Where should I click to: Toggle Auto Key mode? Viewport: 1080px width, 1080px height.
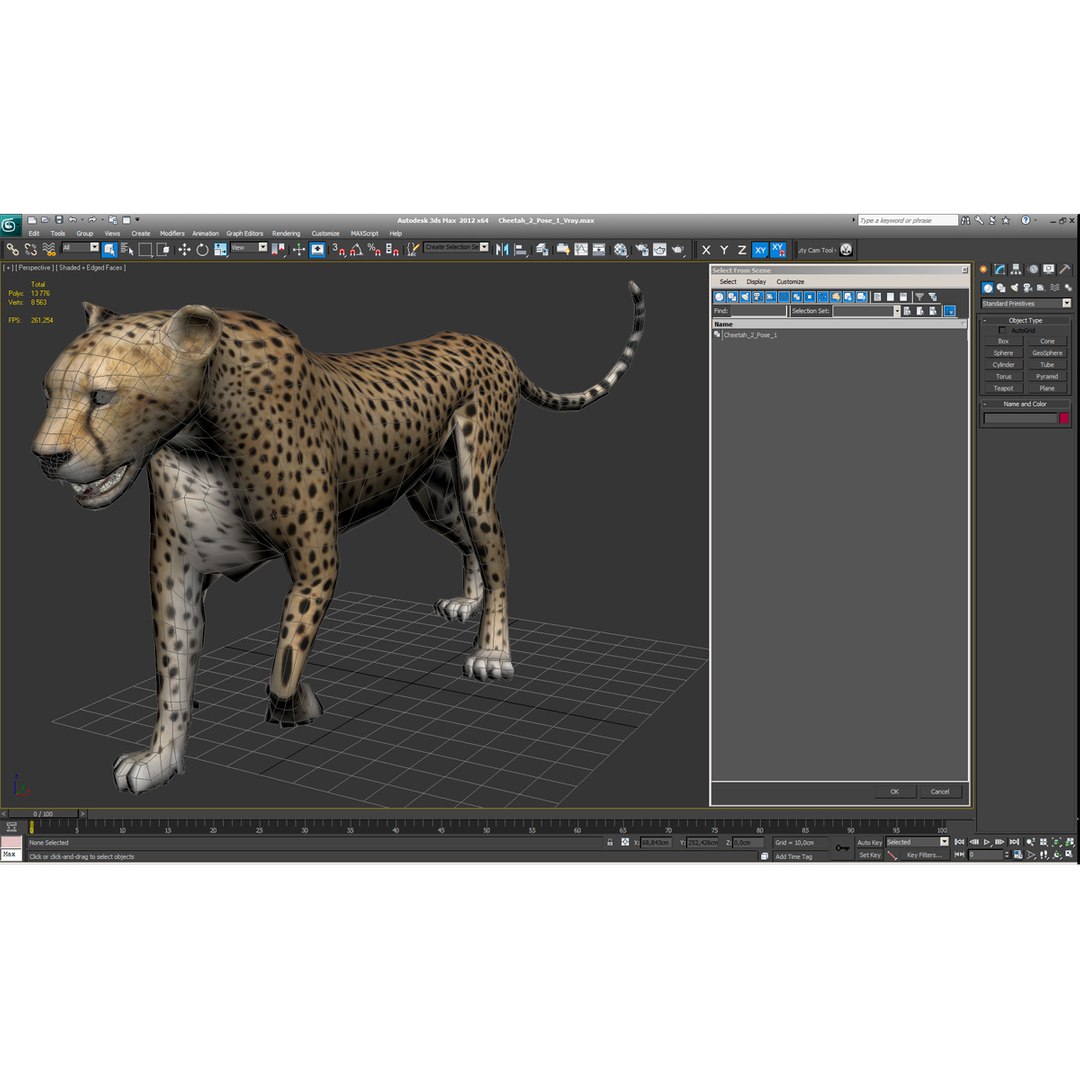click(x=869, y=842)
